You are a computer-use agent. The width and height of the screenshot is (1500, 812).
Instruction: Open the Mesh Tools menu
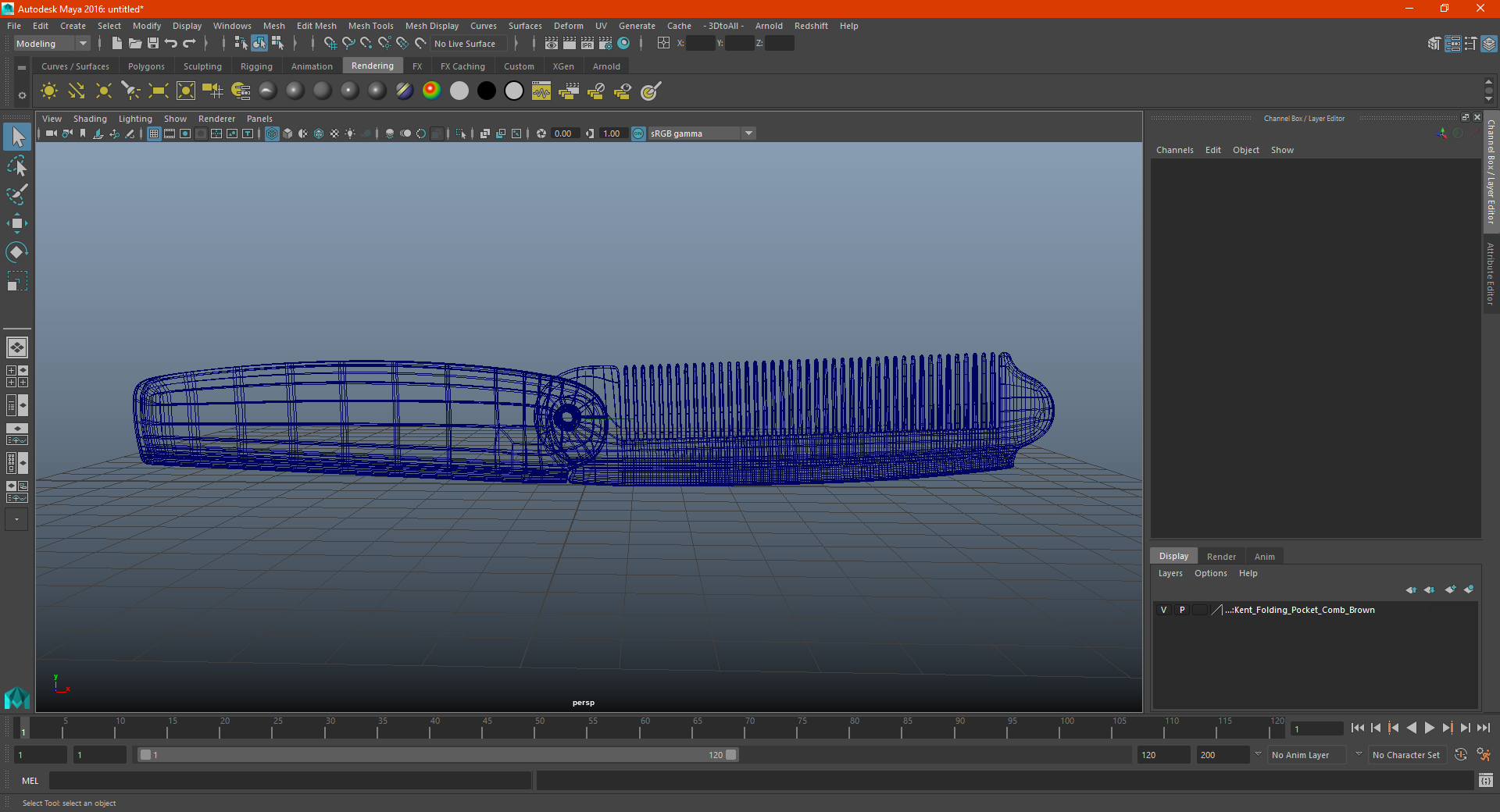pyautogui.click(x=370, y=26)
